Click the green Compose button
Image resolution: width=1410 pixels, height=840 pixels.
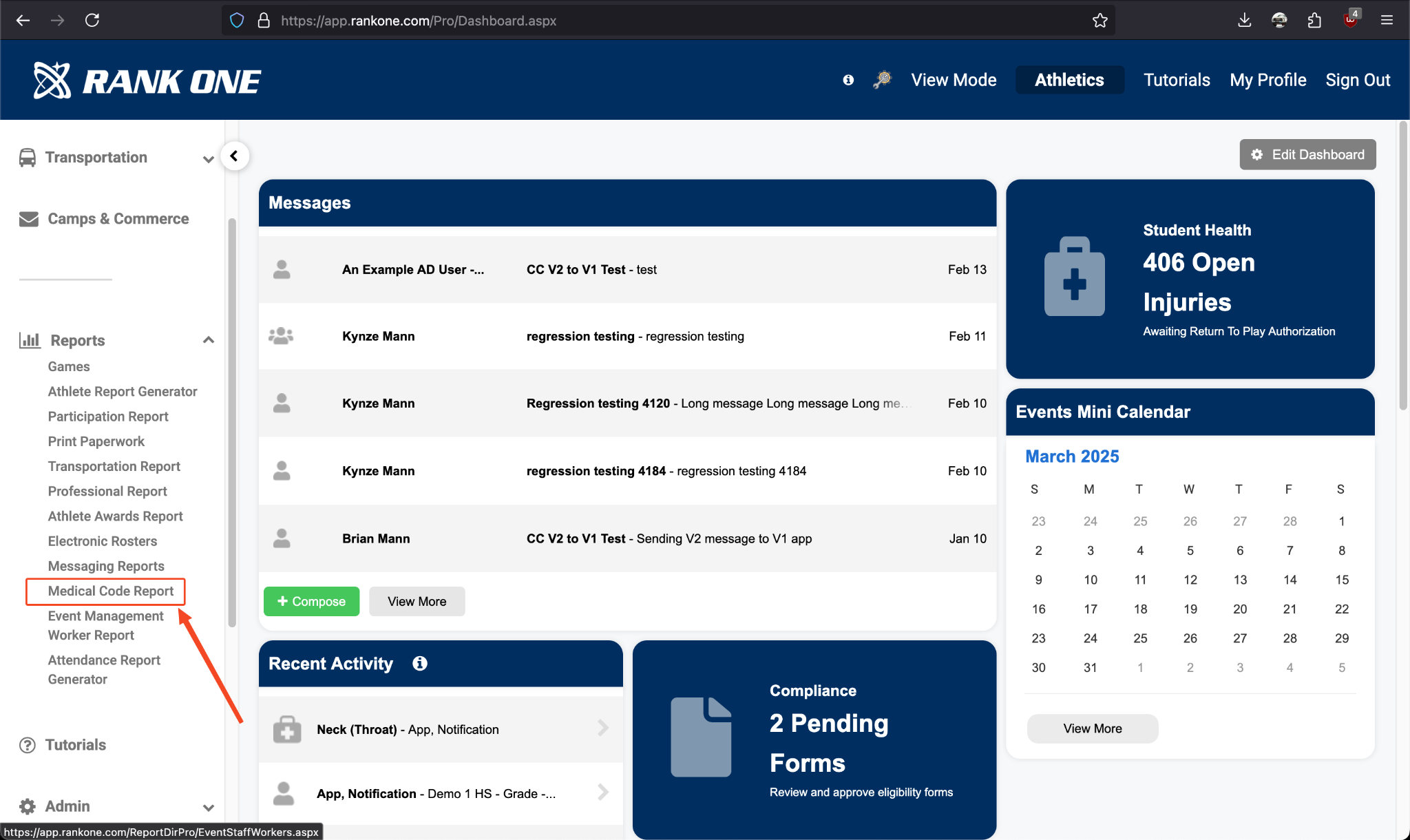(x=311, y=601)
